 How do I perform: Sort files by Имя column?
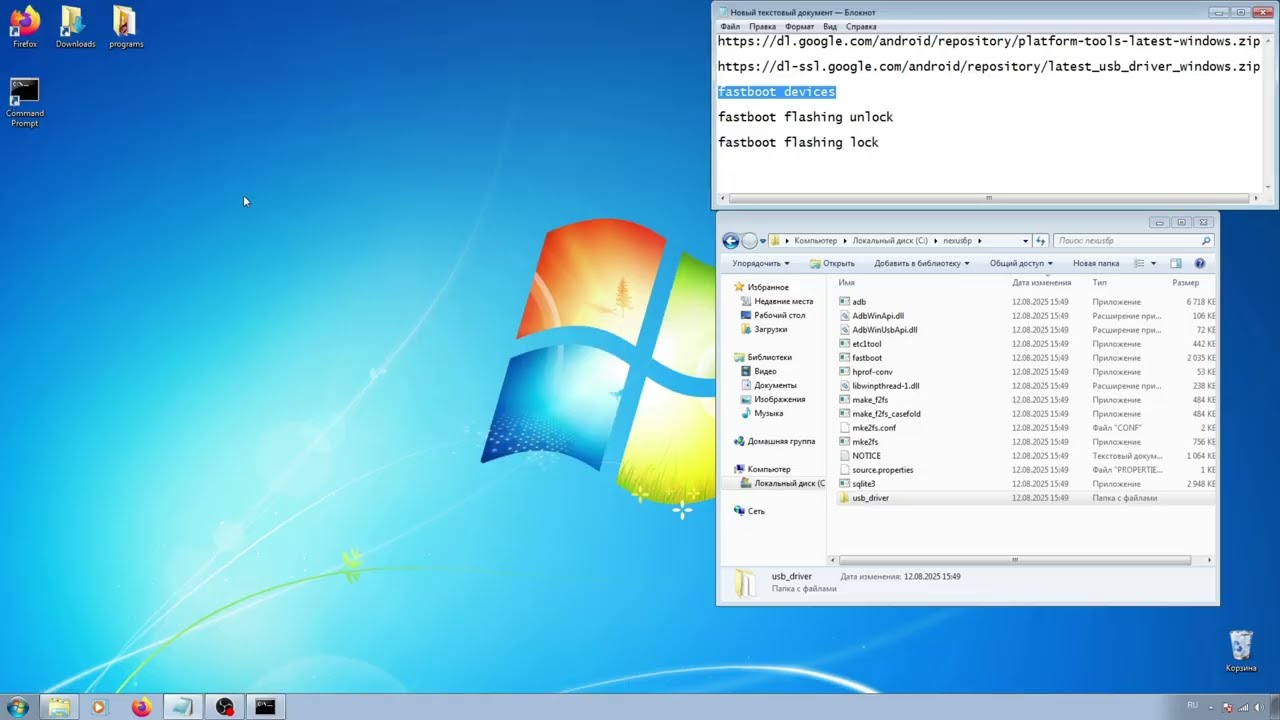(846, 283)
